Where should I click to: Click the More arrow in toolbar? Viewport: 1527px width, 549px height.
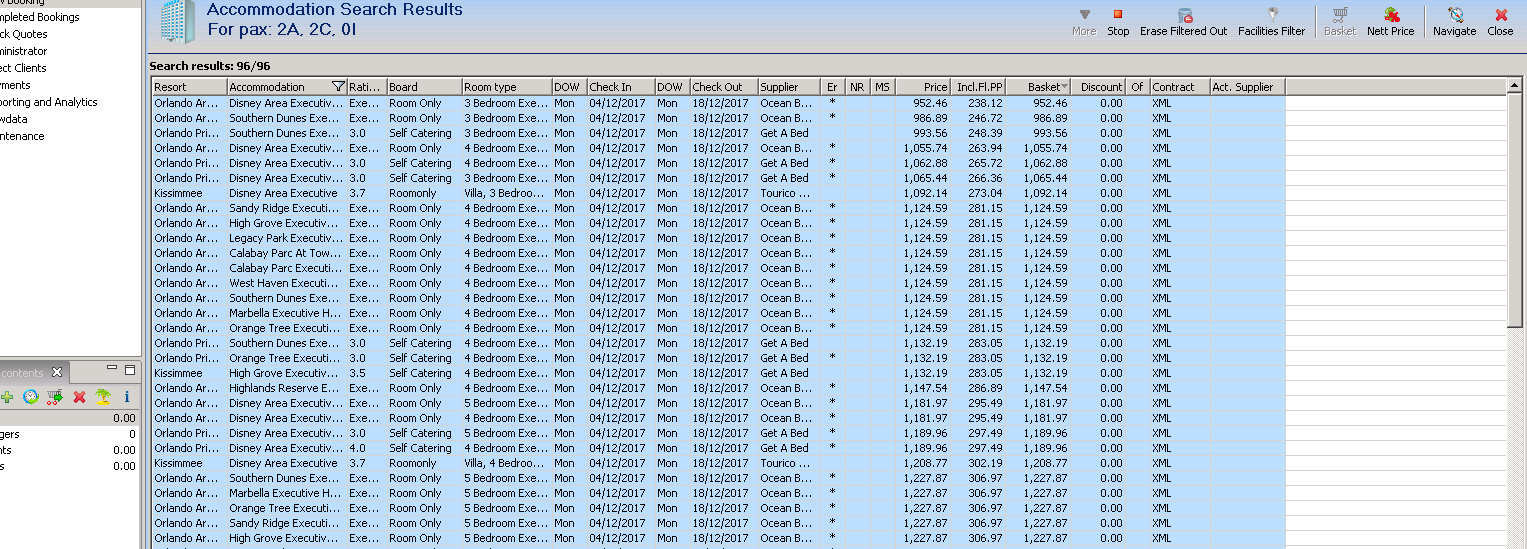(x=1084, y=22)
